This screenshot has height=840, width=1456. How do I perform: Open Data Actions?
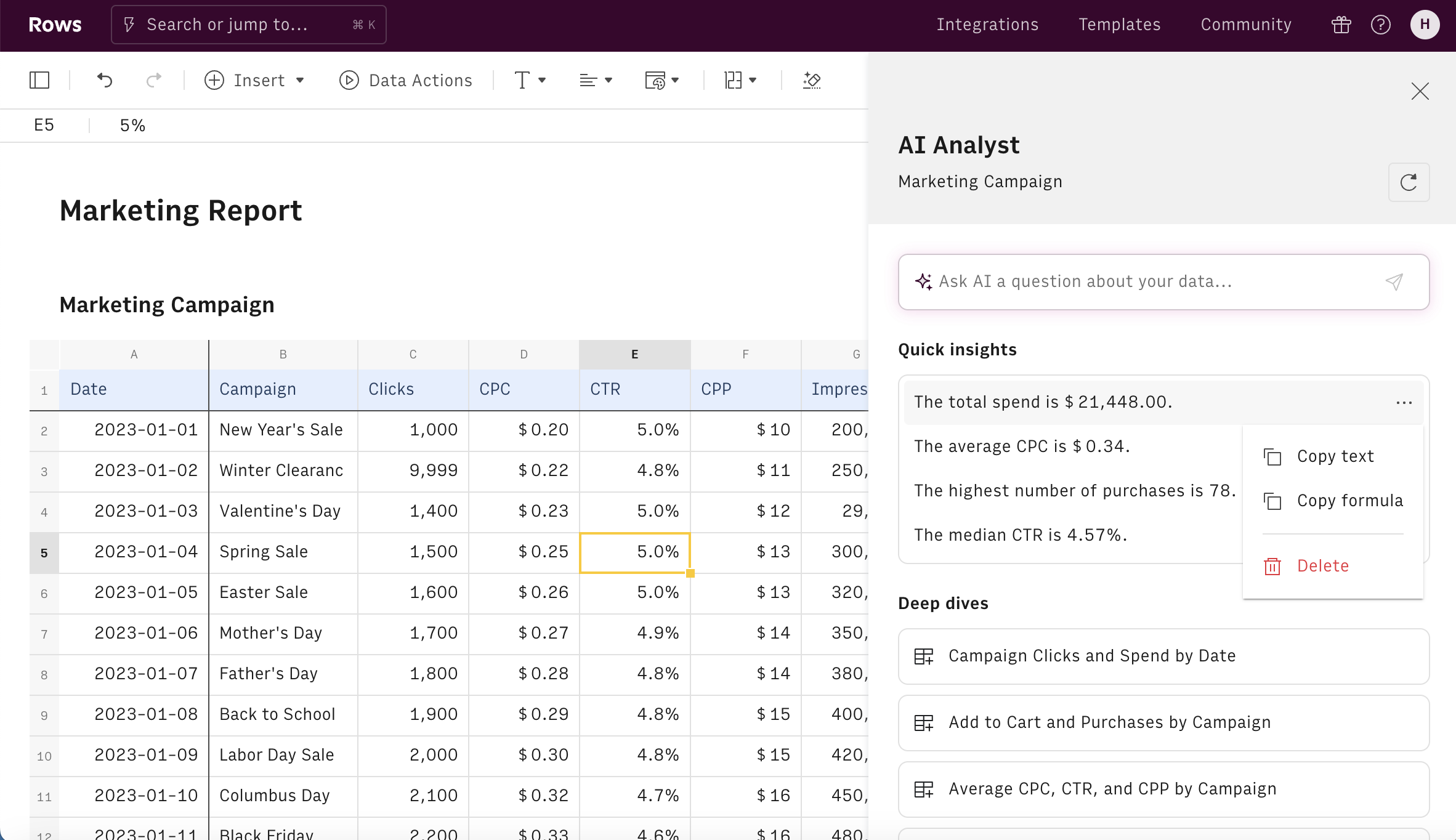[406, 80]
